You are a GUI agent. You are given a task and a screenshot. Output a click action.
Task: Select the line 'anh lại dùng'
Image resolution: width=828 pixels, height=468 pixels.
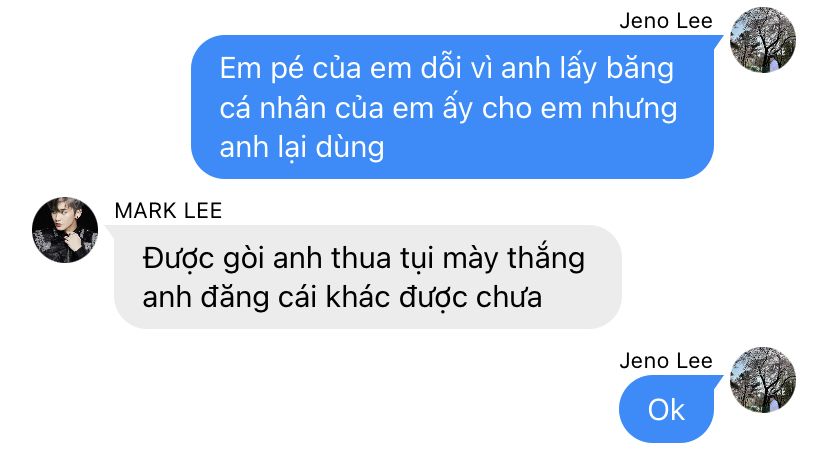coord(302,147)
